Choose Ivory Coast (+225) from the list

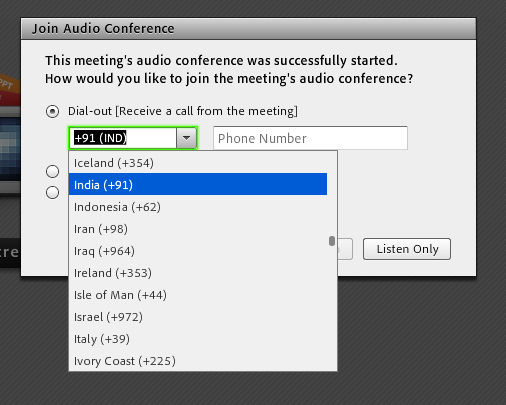[198, 361]
